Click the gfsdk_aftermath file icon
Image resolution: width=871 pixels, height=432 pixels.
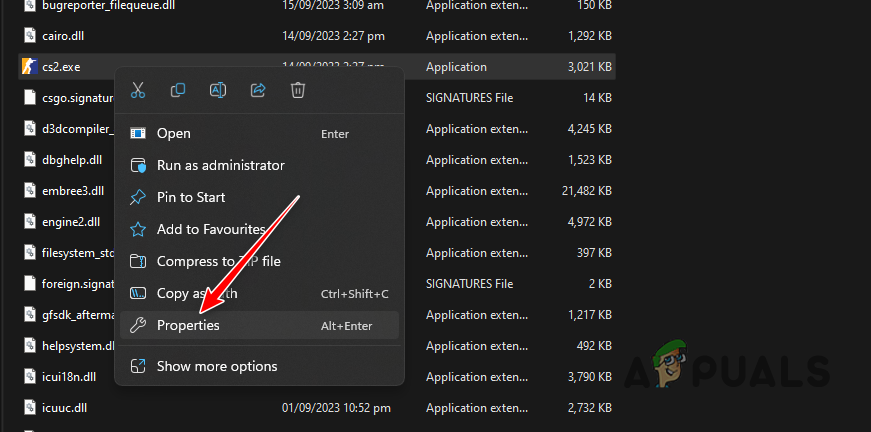(x=29, y=315)
